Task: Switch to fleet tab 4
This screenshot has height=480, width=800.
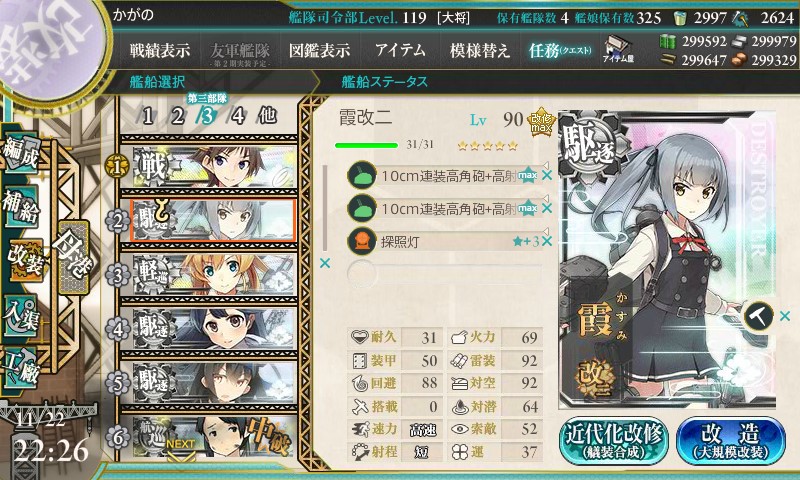Action: point(237,116)
